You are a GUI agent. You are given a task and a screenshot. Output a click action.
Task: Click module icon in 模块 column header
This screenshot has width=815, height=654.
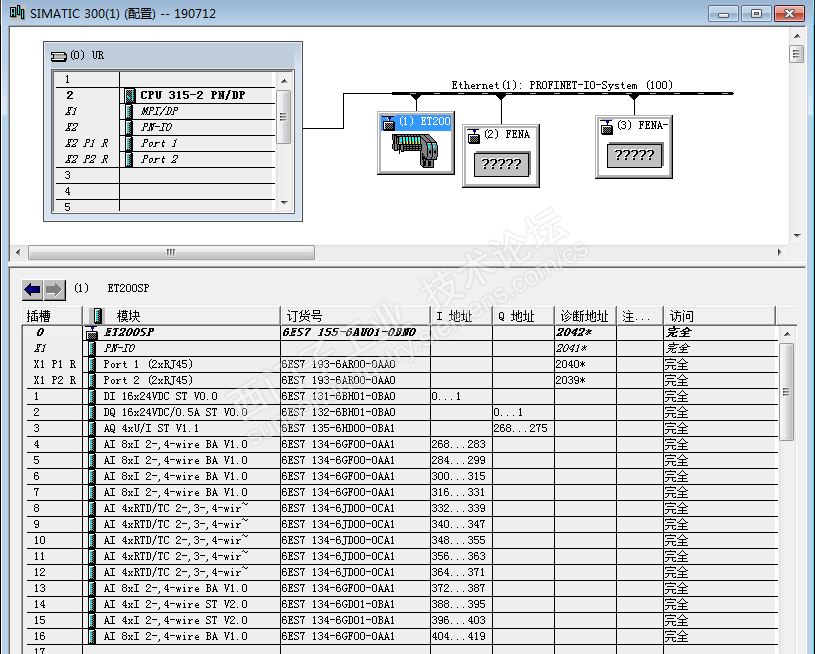tap(97, 316)
